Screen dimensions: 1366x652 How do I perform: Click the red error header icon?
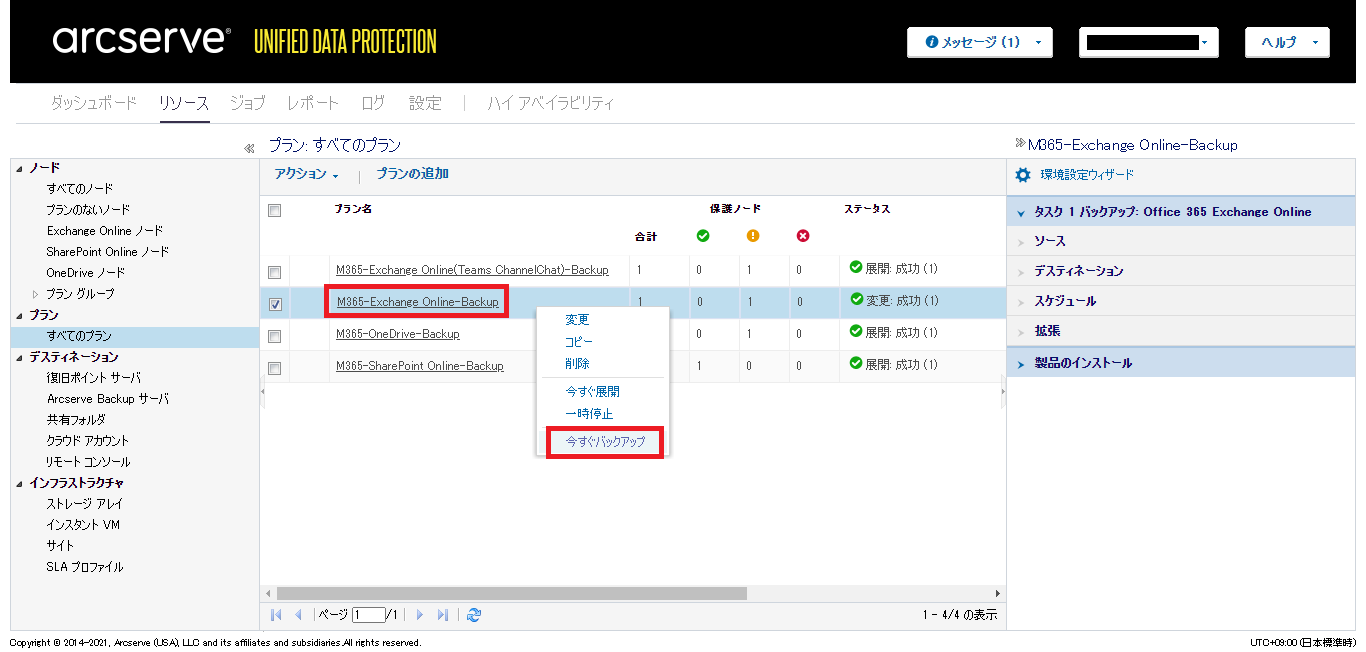click(x=803, y=236)
